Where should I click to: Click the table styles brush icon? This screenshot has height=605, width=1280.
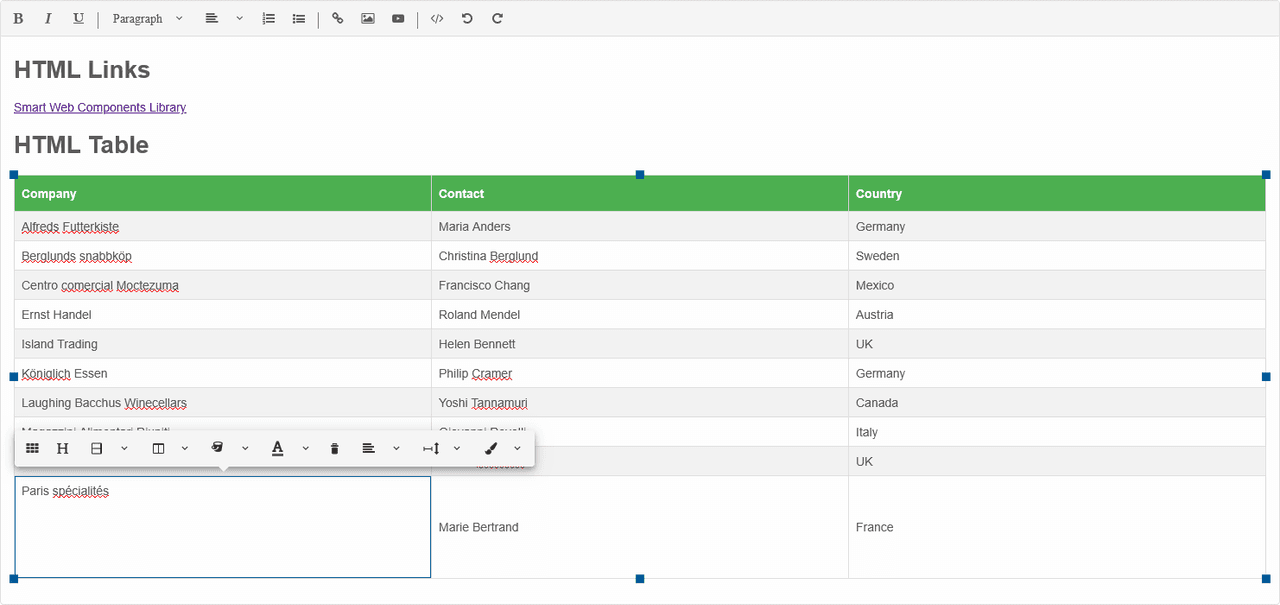click(x=491, y=449)
